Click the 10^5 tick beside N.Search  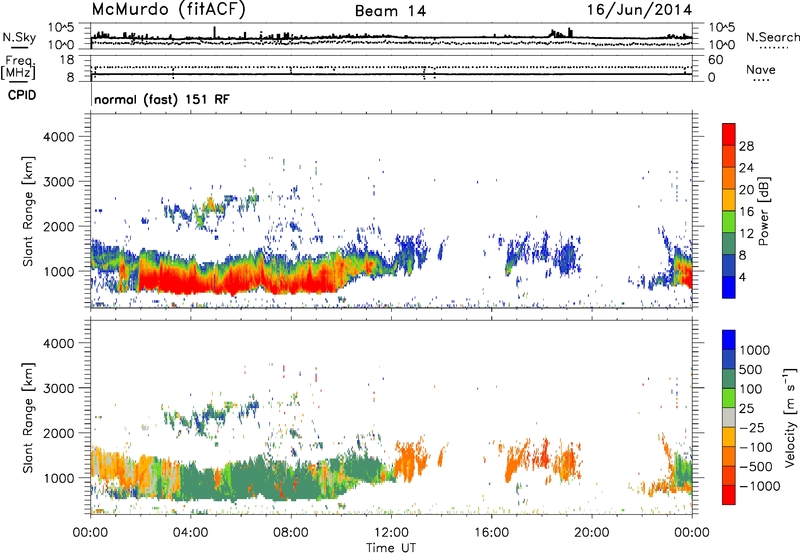click(x=721, y=28)
